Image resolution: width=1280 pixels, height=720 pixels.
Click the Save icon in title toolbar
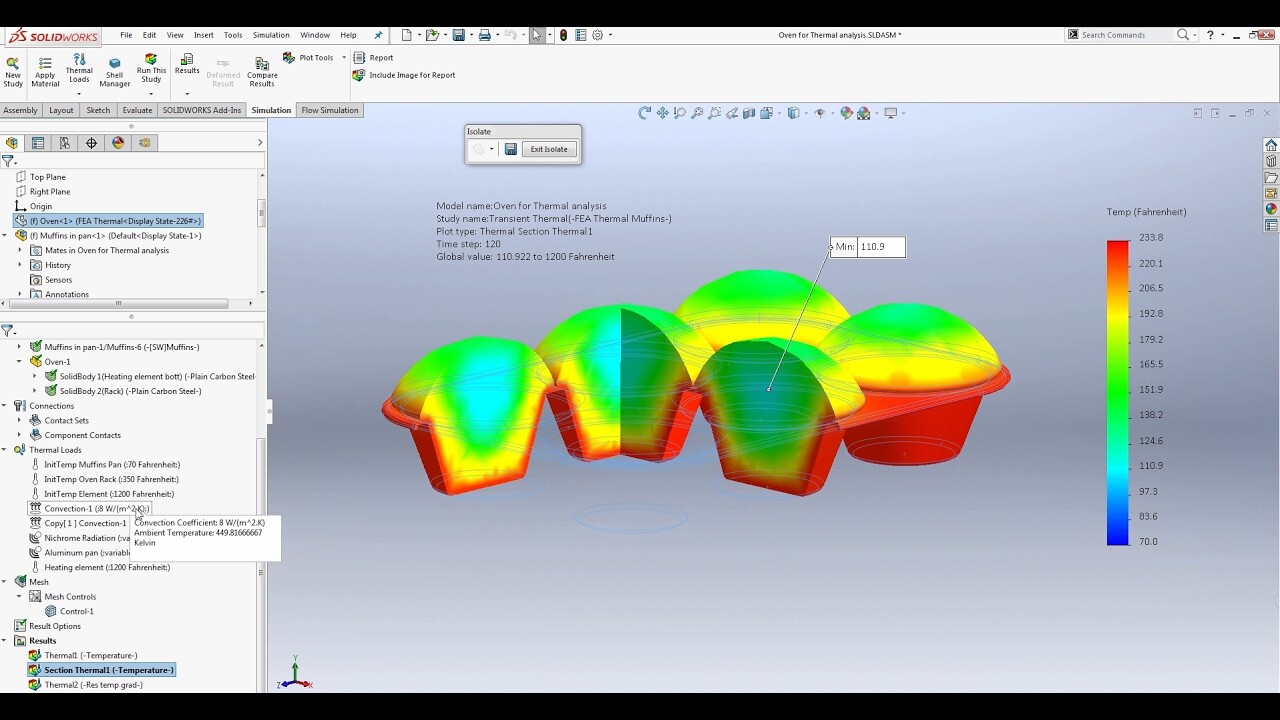458,35
